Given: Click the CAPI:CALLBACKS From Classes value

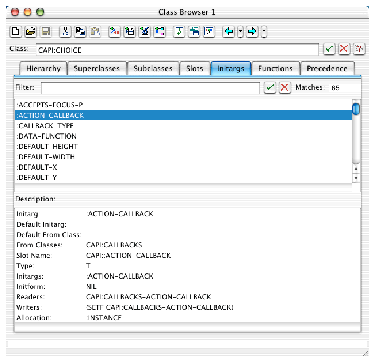Looking at the screenshot, I should [114, 245].
